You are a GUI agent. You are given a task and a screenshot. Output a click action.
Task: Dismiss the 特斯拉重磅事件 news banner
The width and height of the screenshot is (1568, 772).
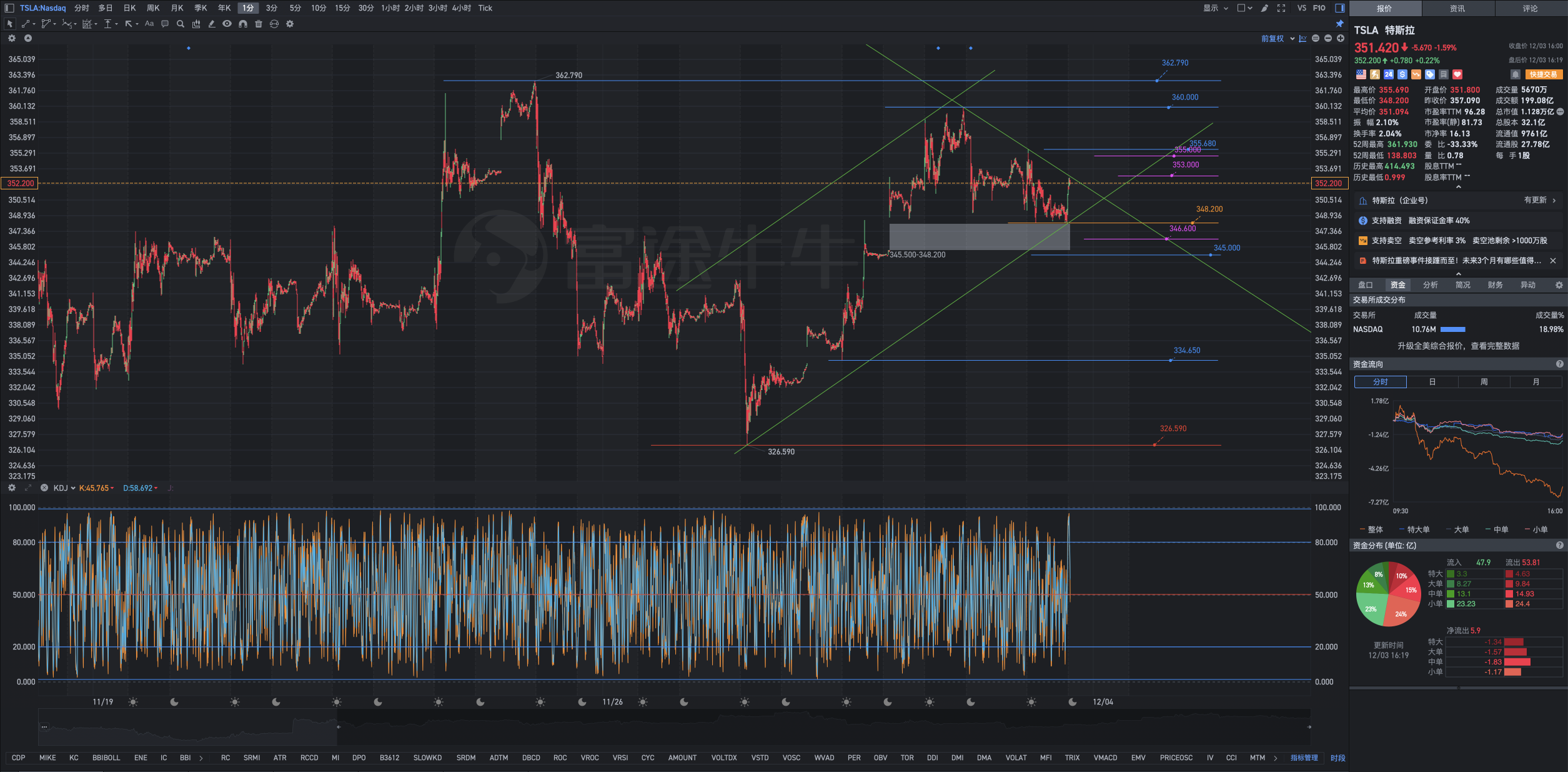pos(1553,261)
